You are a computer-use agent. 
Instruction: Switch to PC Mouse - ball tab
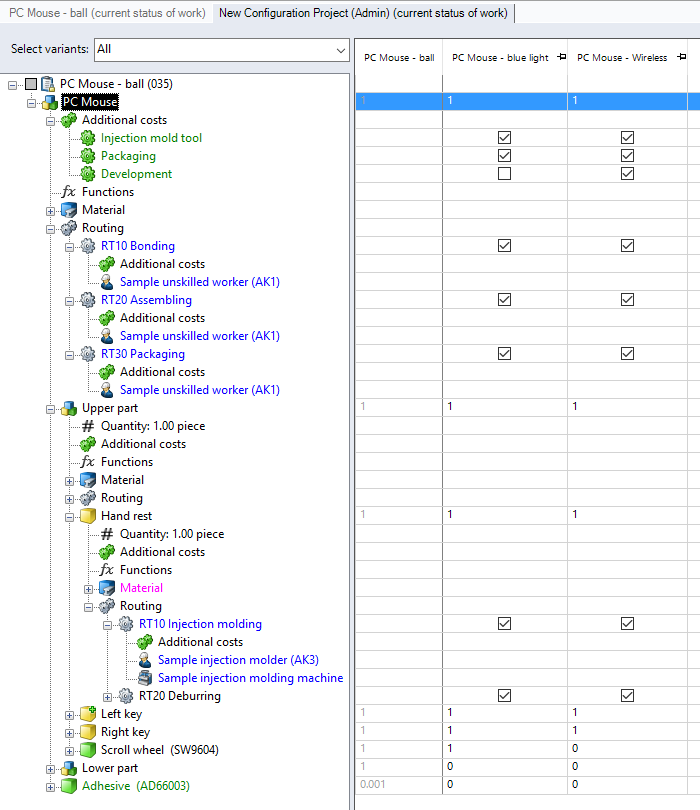click(107, 13)
